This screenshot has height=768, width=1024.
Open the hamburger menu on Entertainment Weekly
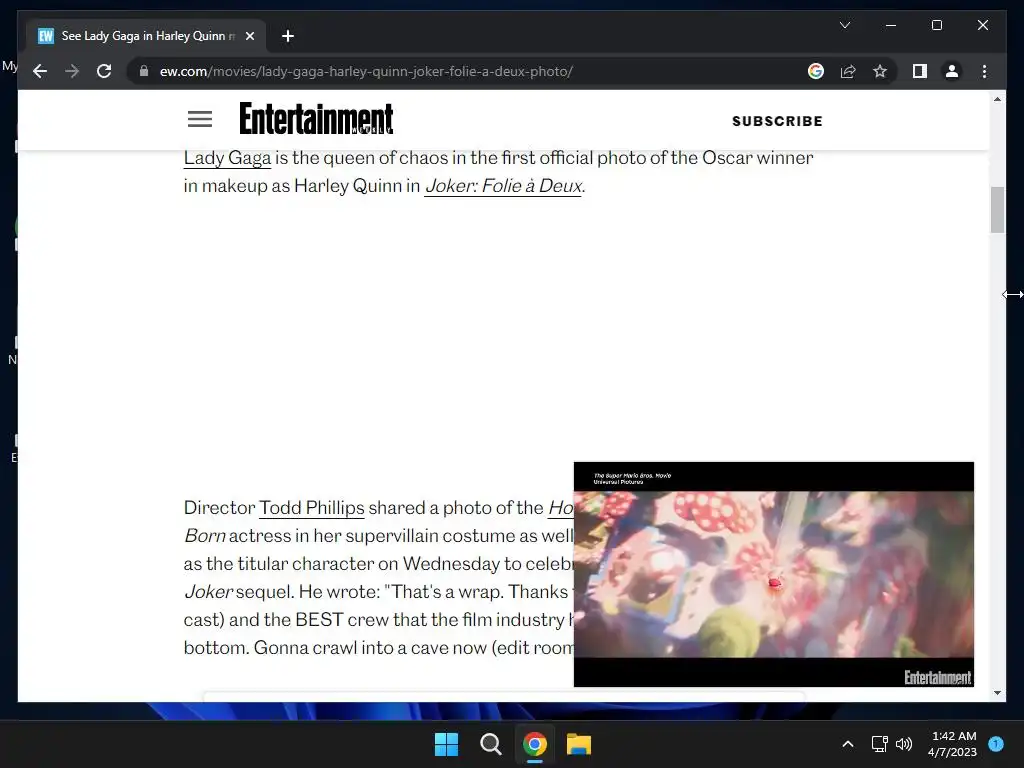pyautogui.click(x=200, y=120)
